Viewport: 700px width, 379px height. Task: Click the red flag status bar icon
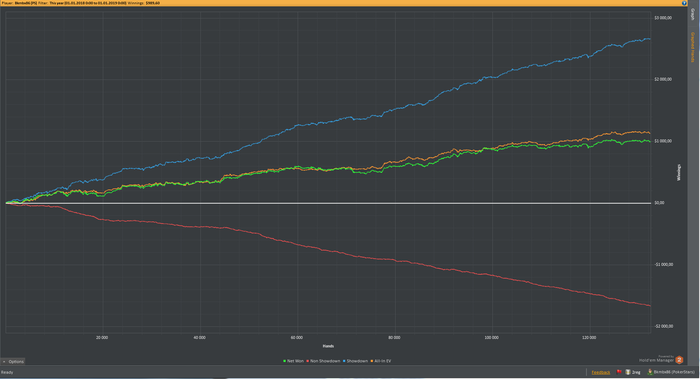[619, 372]
